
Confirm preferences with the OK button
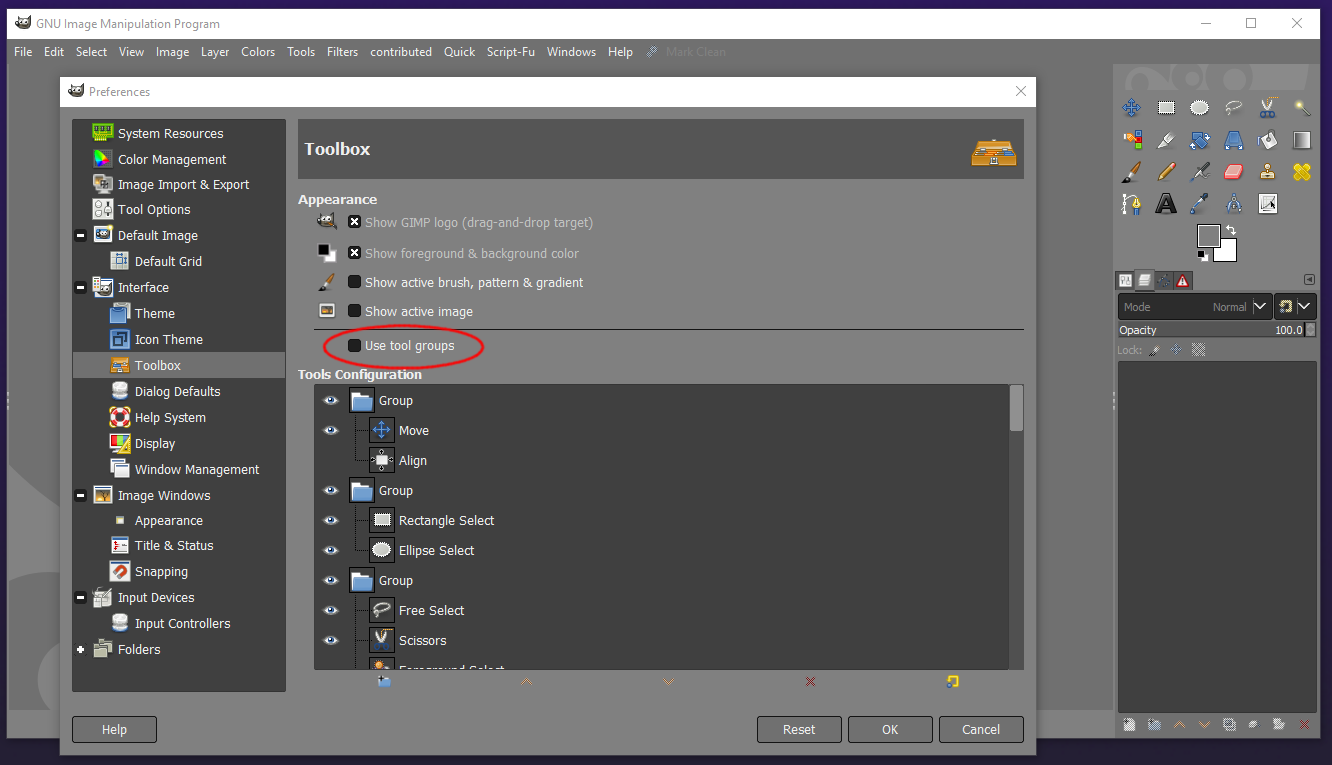click(890, 729)
